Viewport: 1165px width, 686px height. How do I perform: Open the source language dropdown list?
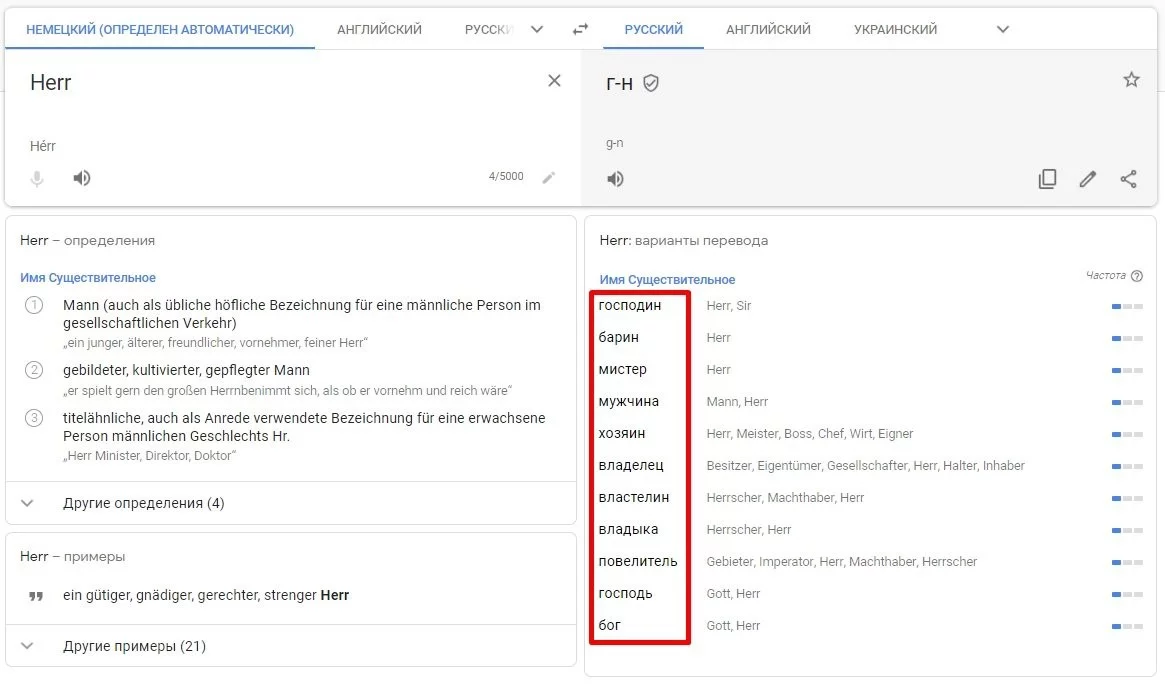pos(537,29)
